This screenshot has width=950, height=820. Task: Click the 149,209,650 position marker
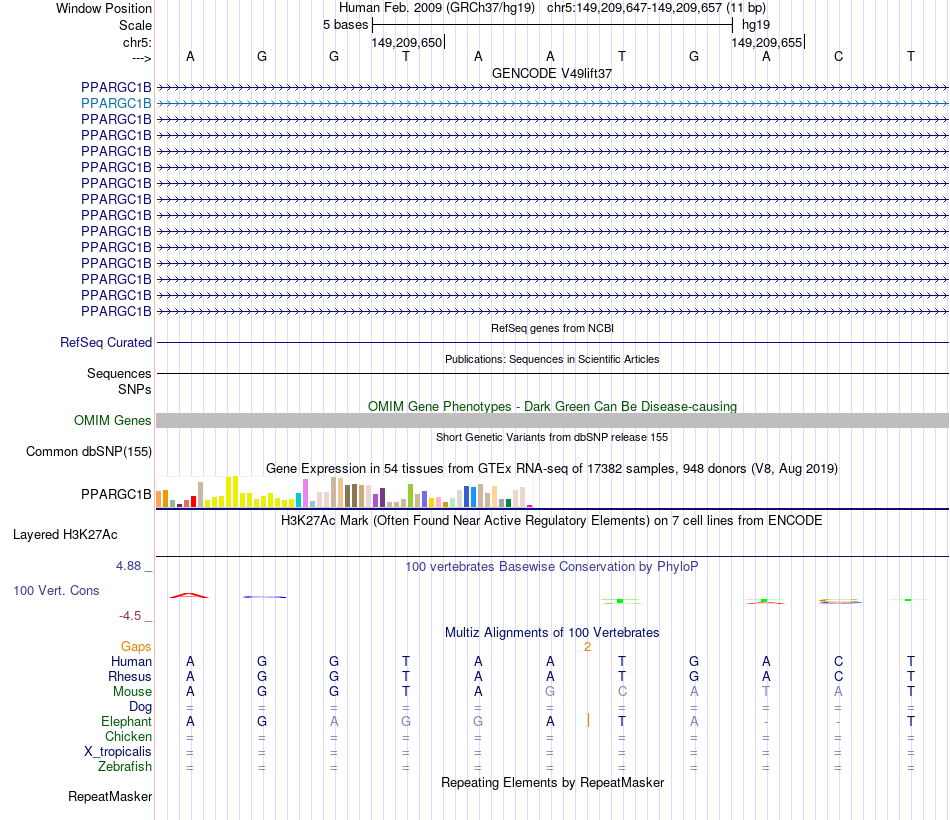click(x=407, y=42)
